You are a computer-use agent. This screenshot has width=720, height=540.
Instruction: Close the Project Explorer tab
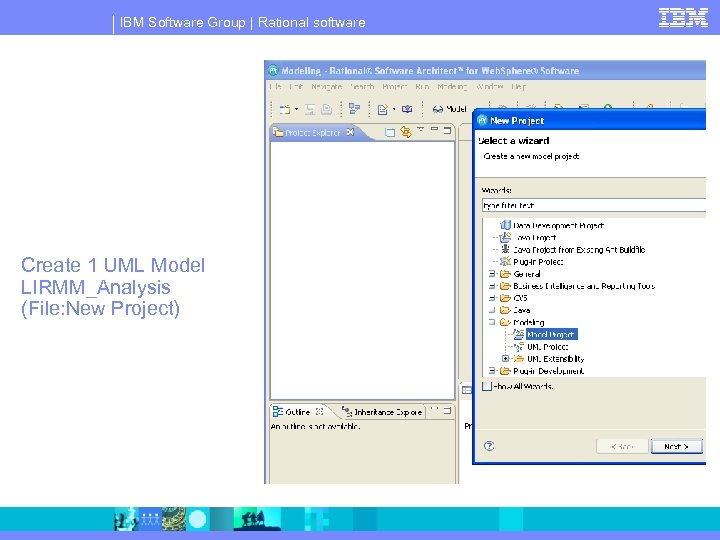[350, 132]
